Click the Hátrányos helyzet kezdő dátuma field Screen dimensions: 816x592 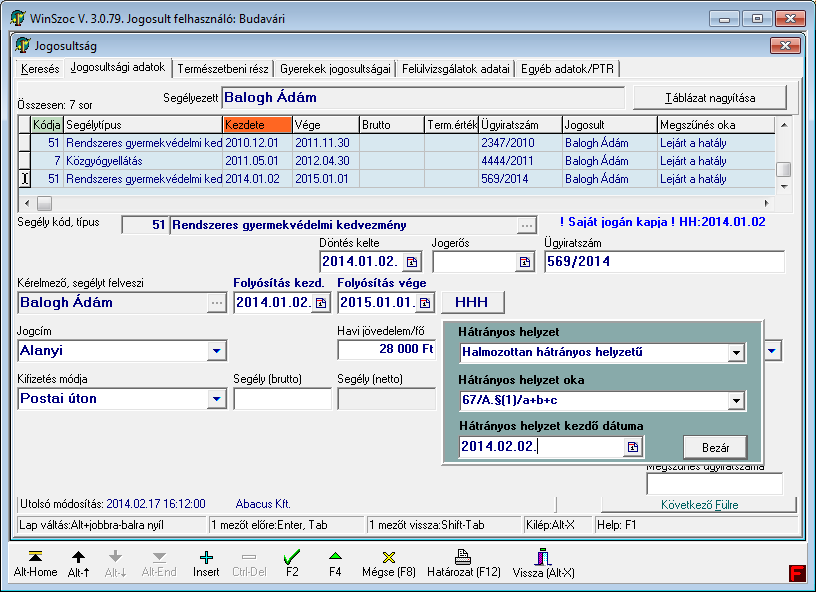542,447
